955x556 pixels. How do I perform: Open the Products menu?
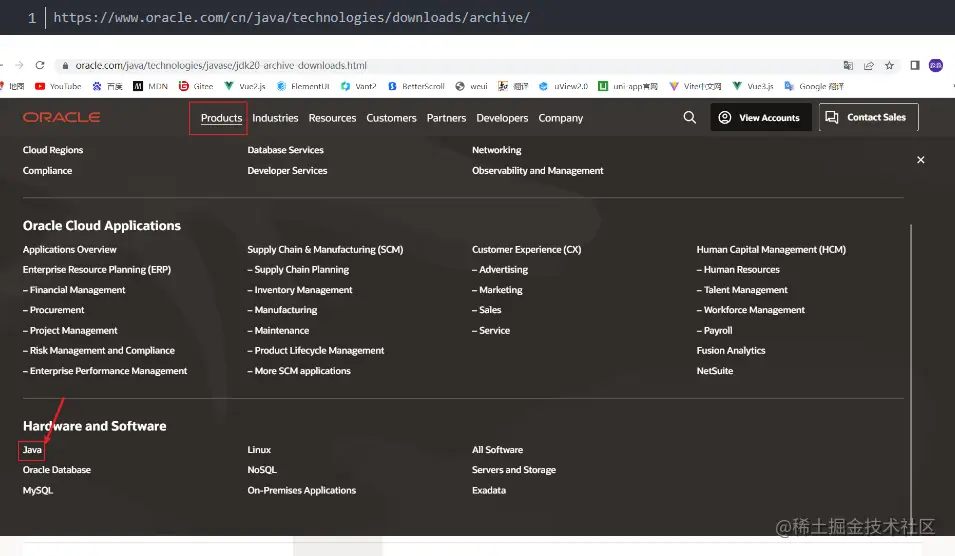221,118
